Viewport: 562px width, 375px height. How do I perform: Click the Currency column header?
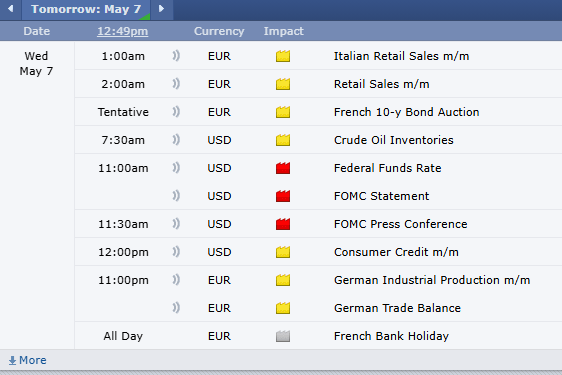(x=219, y=31)
